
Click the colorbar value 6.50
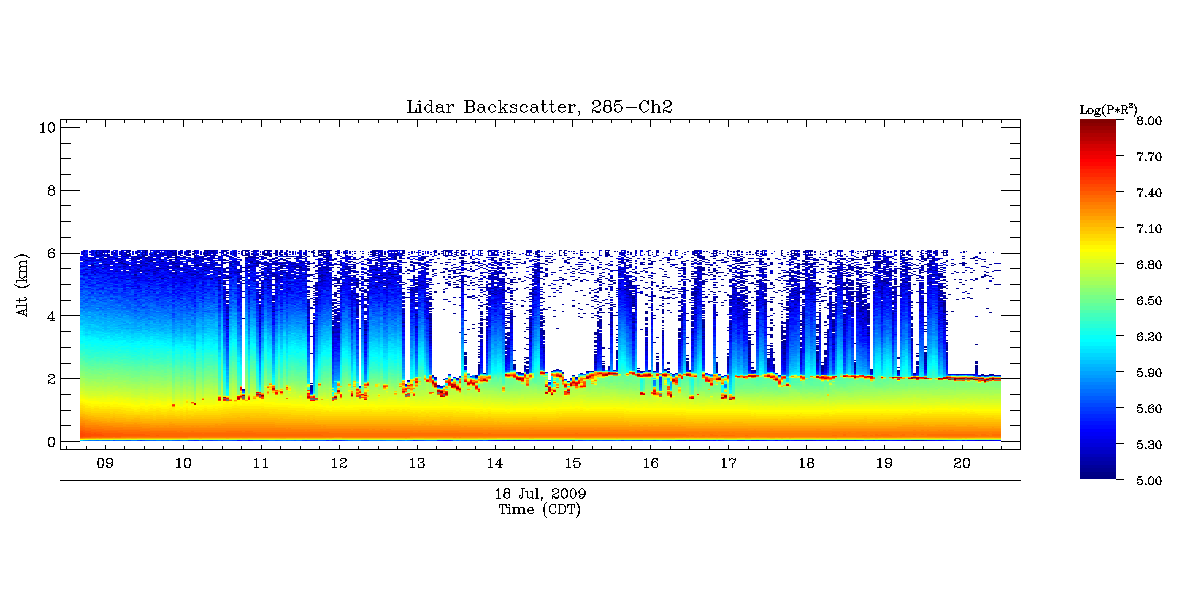click(1148, 301)
